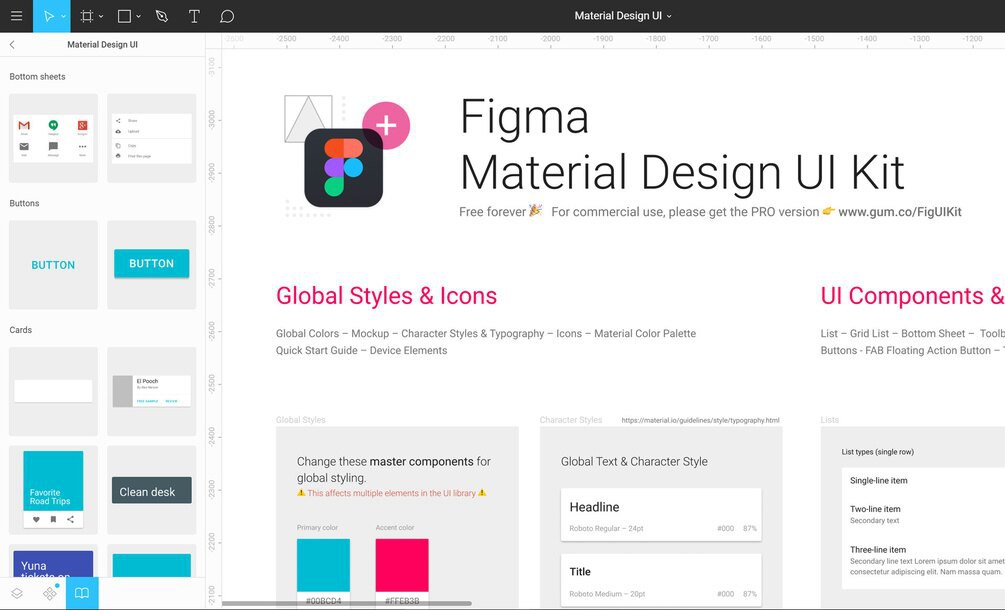Open the Components panel tab

[50, 593]
